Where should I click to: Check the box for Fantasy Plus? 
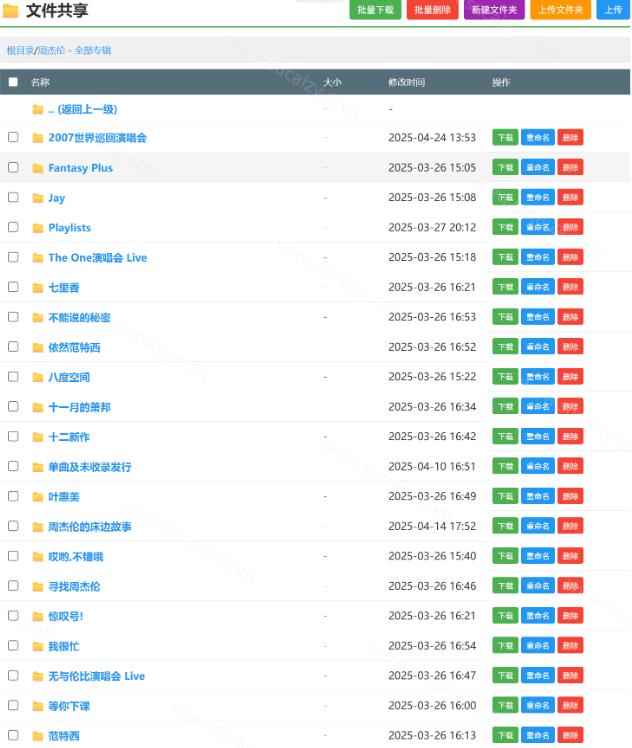13,167
